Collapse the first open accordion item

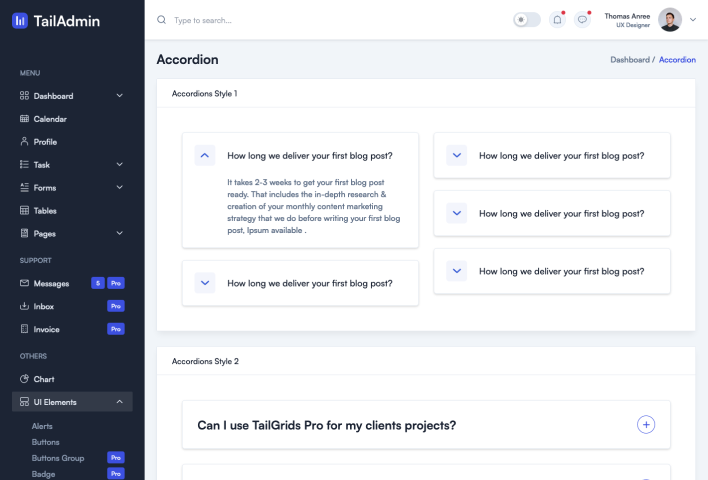204,155
